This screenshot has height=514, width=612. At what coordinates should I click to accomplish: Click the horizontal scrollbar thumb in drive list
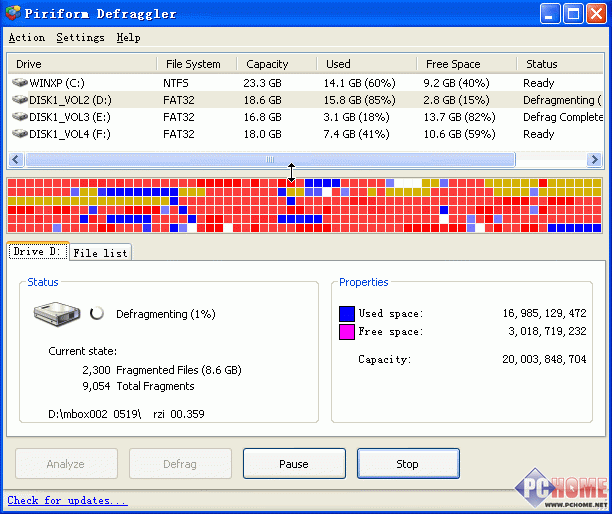pyautogui.click(x=270, y=160)
